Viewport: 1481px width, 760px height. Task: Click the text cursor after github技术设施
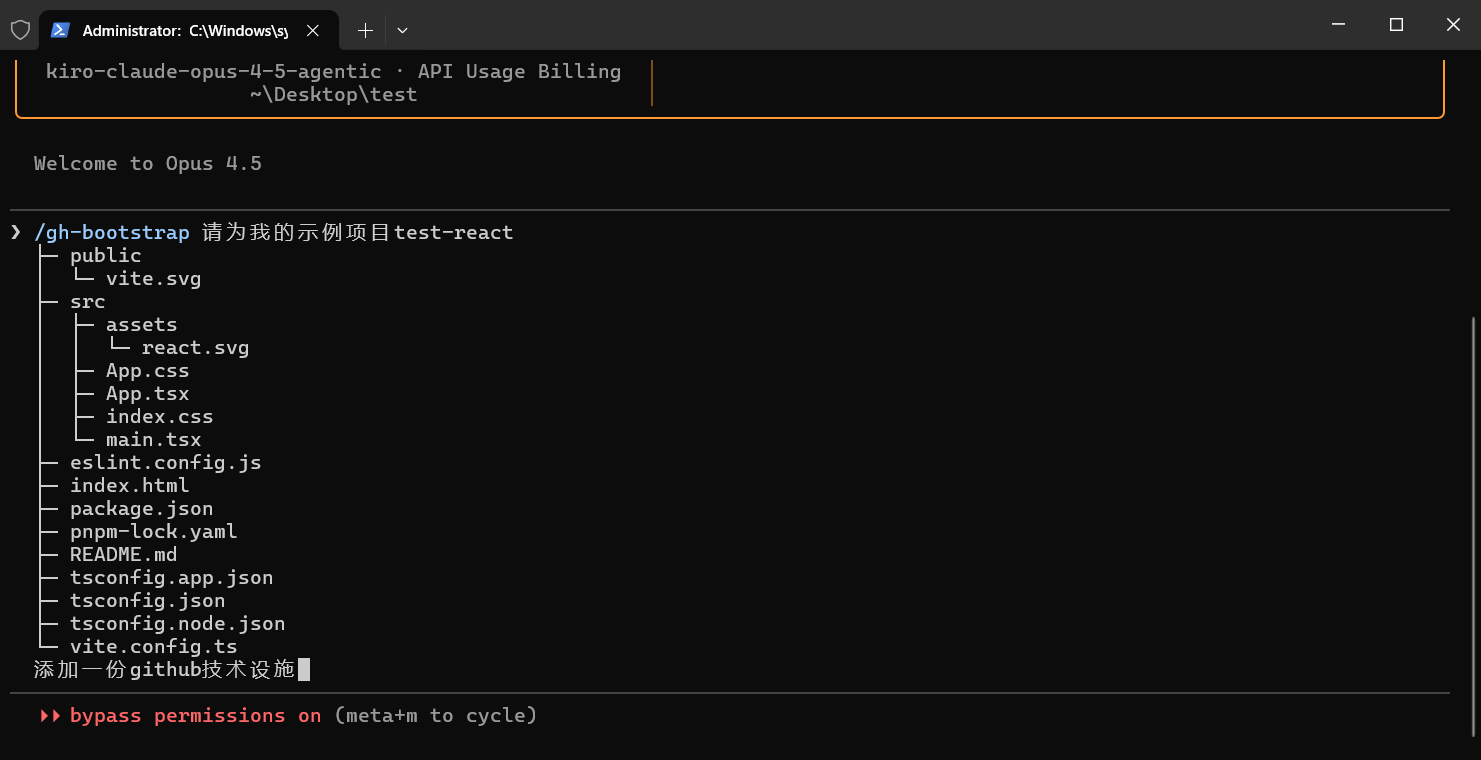pyautogui.click(x=304, y=669)
